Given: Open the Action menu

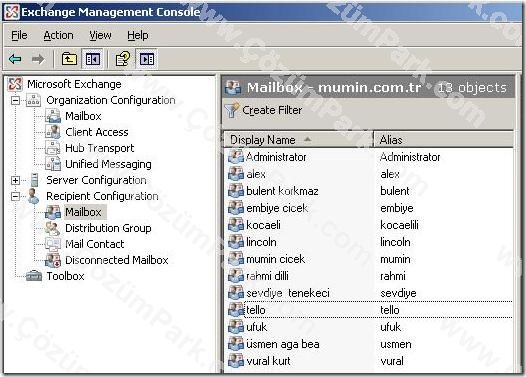Looking at the screenshot, I should [58, 35].
